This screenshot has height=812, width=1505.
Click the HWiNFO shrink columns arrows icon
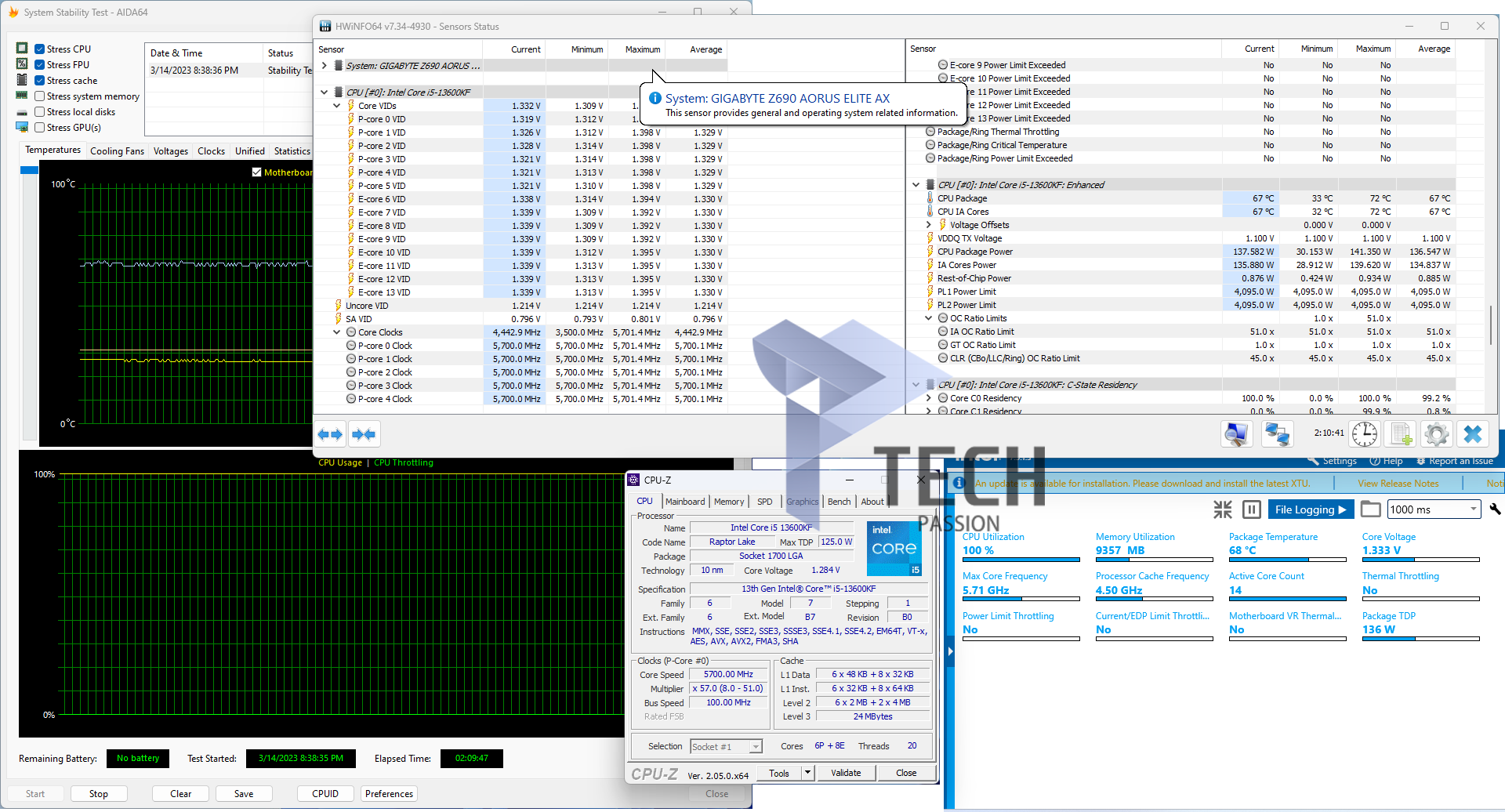click(x=364, y=434)
